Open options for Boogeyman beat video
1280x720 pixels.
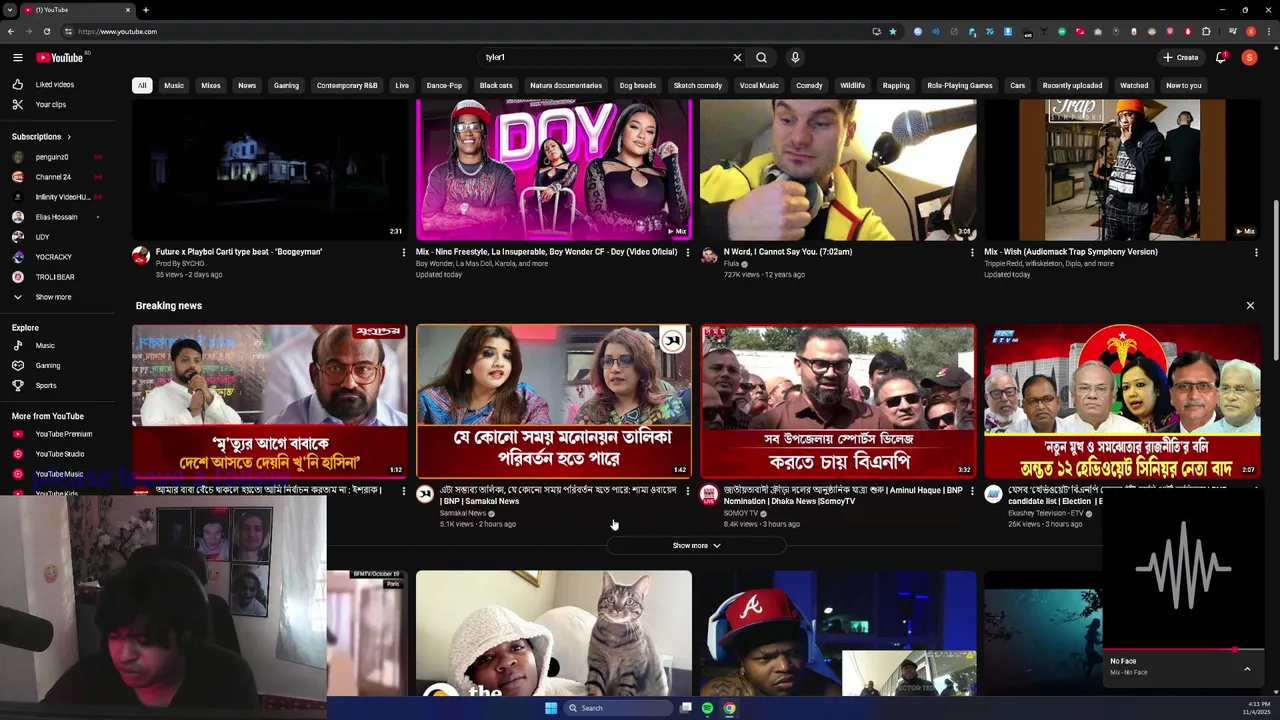click(x=403, y=253)
